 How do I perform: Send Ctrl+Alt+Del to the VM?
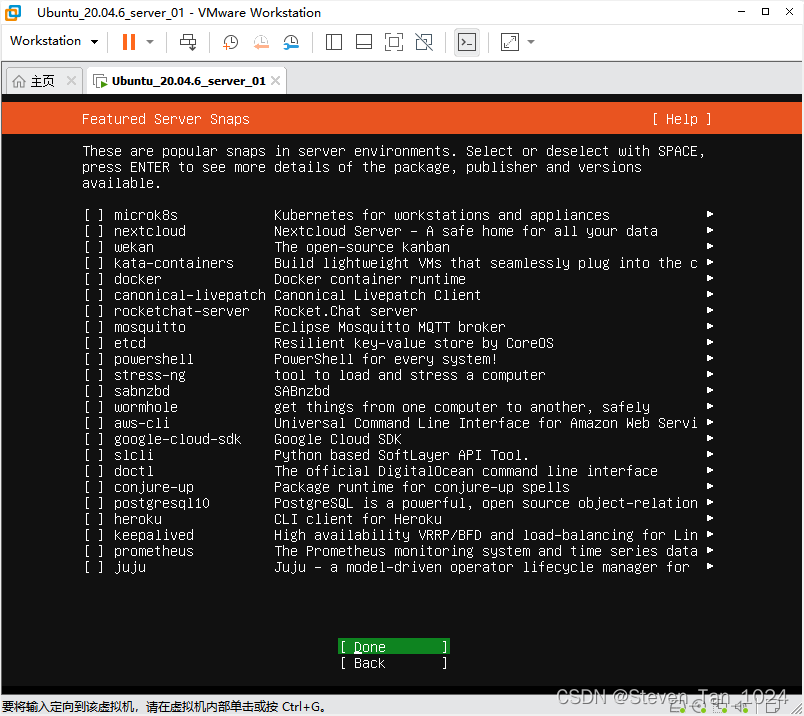pos(188,42)
